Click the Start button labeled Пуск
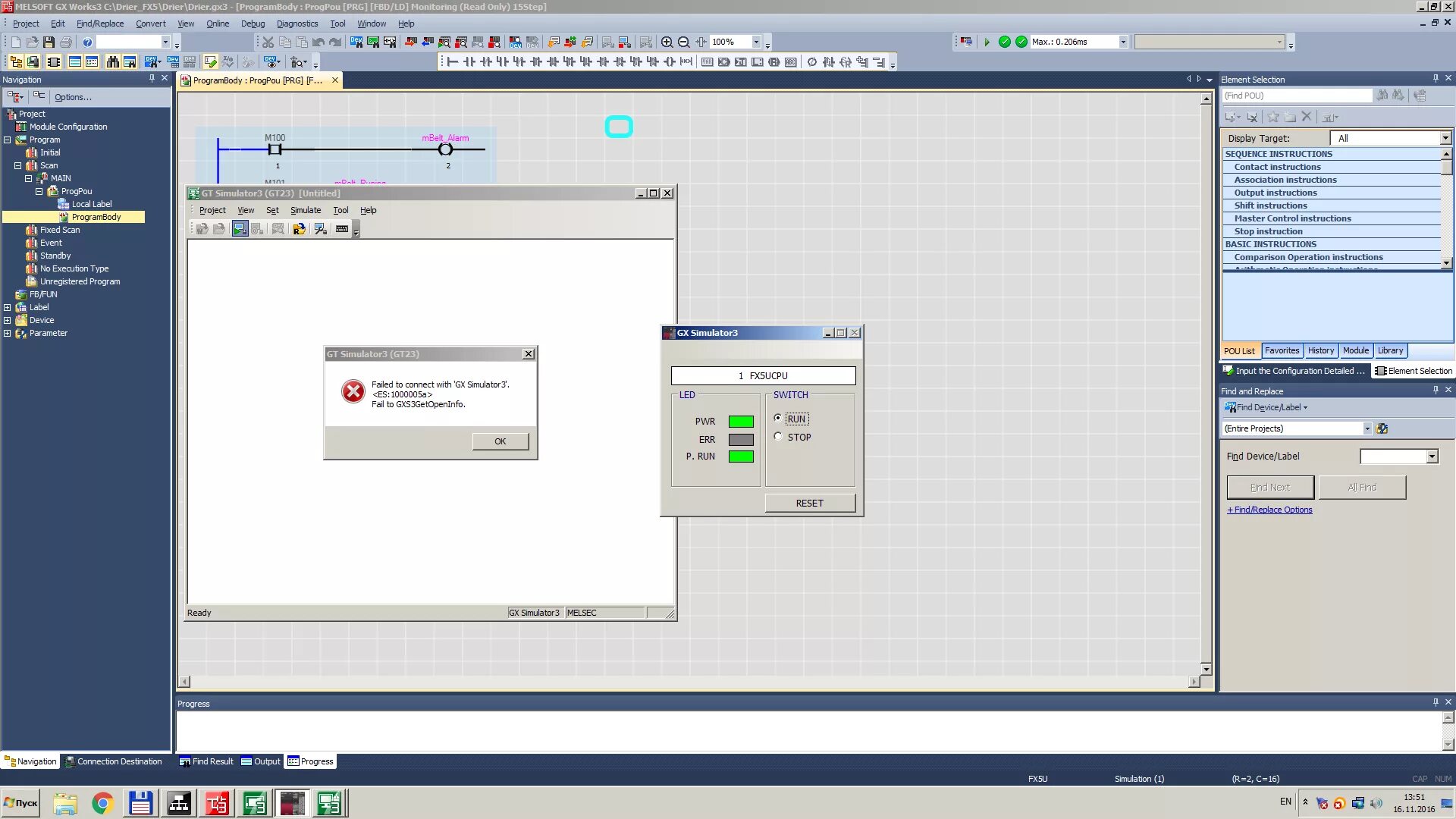This screenshot has height=819, width=1456. (x=20, y=803)
